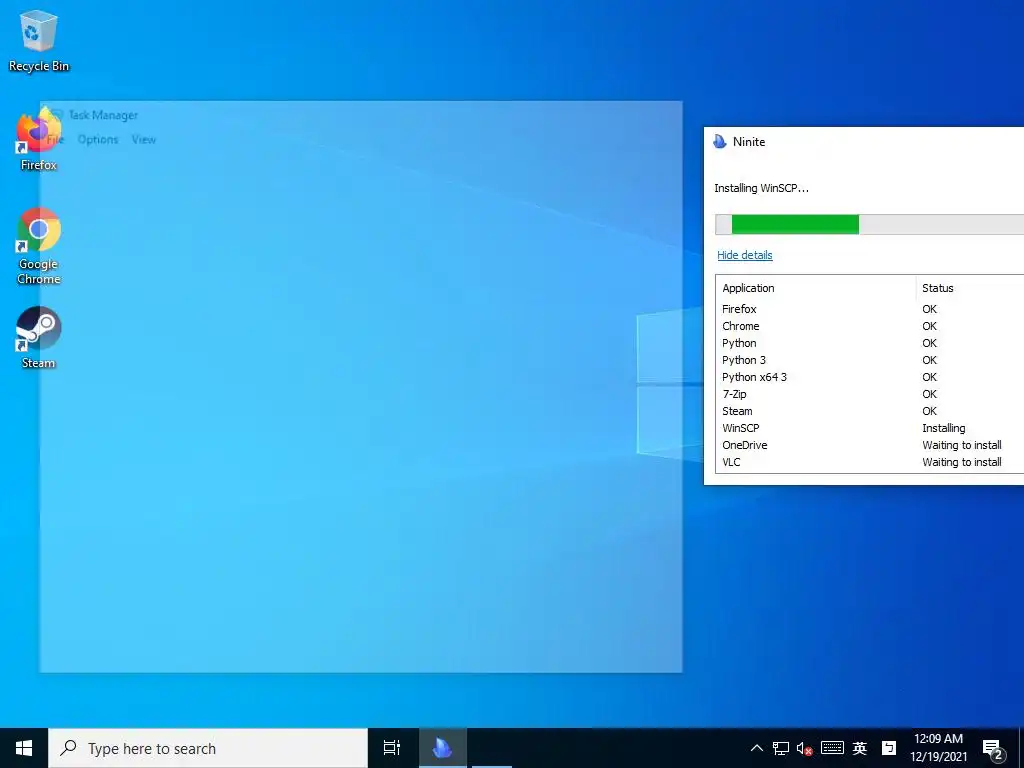Select the Python 3 row
Screen dimensions: 1024x768
click(x=870, y=360)
